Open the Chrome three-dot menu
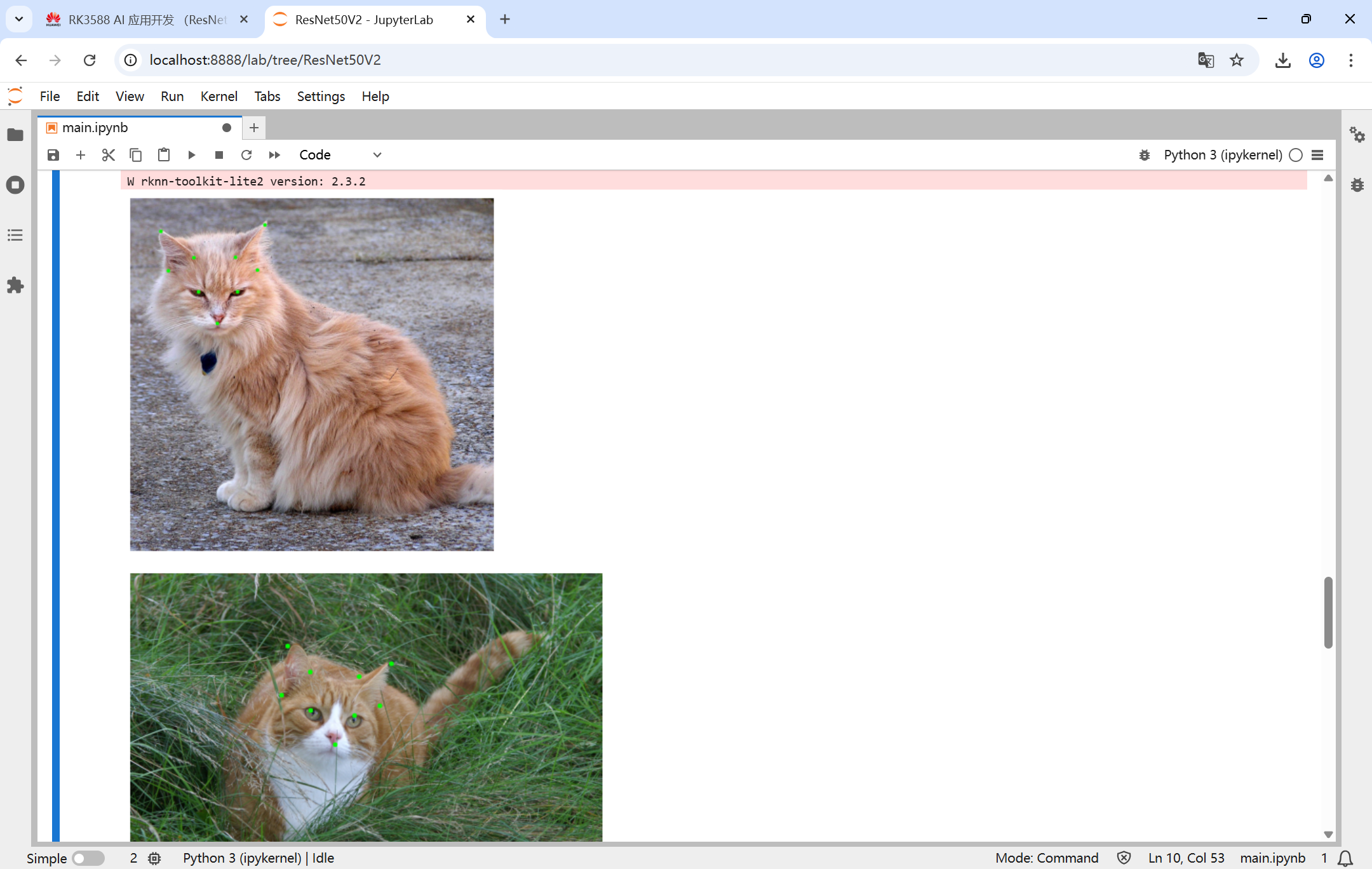Screen dimensions: 1372x869 click(x=1350, y=60)
